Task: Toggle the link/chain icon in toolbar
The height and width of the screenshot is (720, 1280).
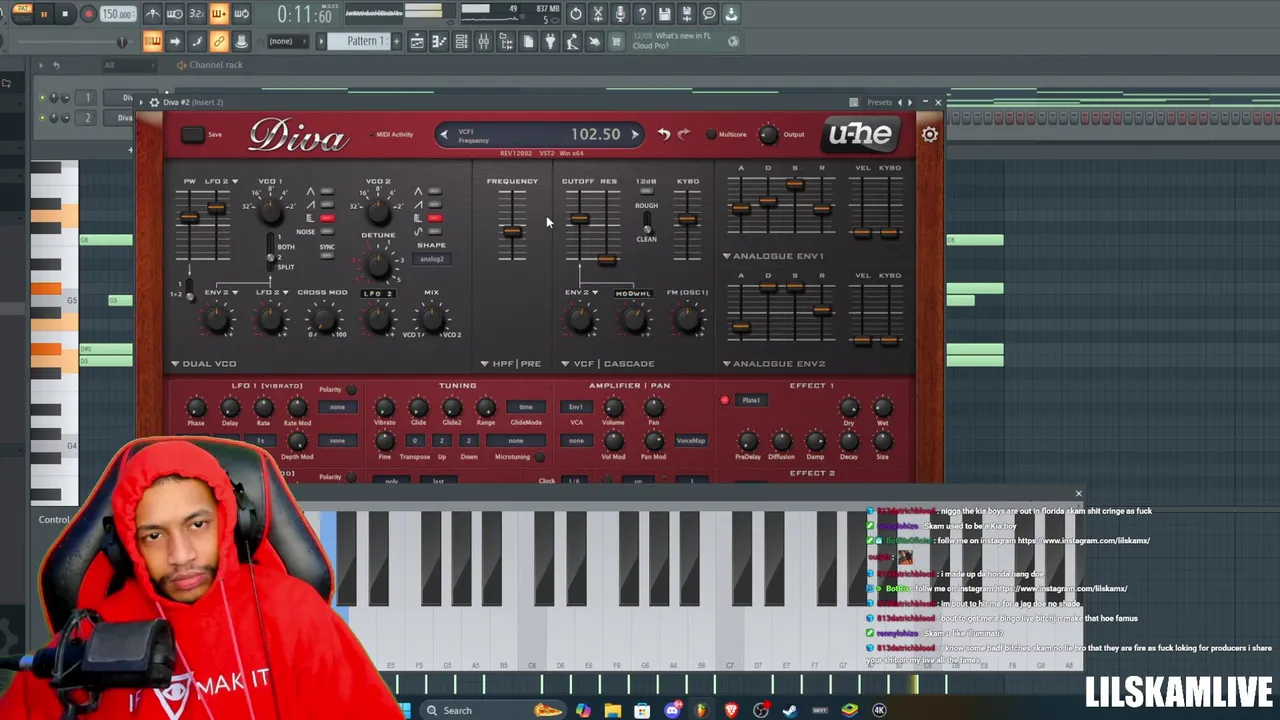Action: pos(219,41)
